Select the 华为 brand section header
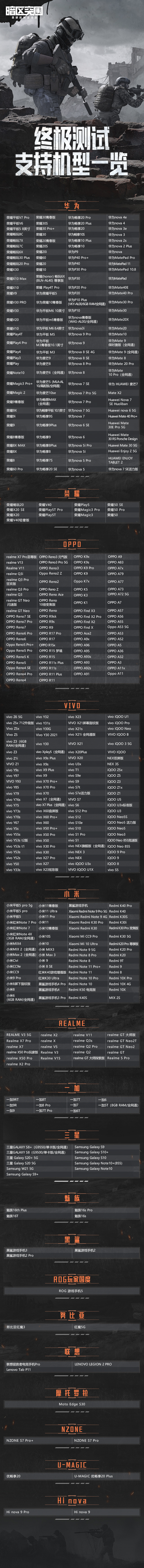This screenshot has height=1568, width=144. point(72,206)
